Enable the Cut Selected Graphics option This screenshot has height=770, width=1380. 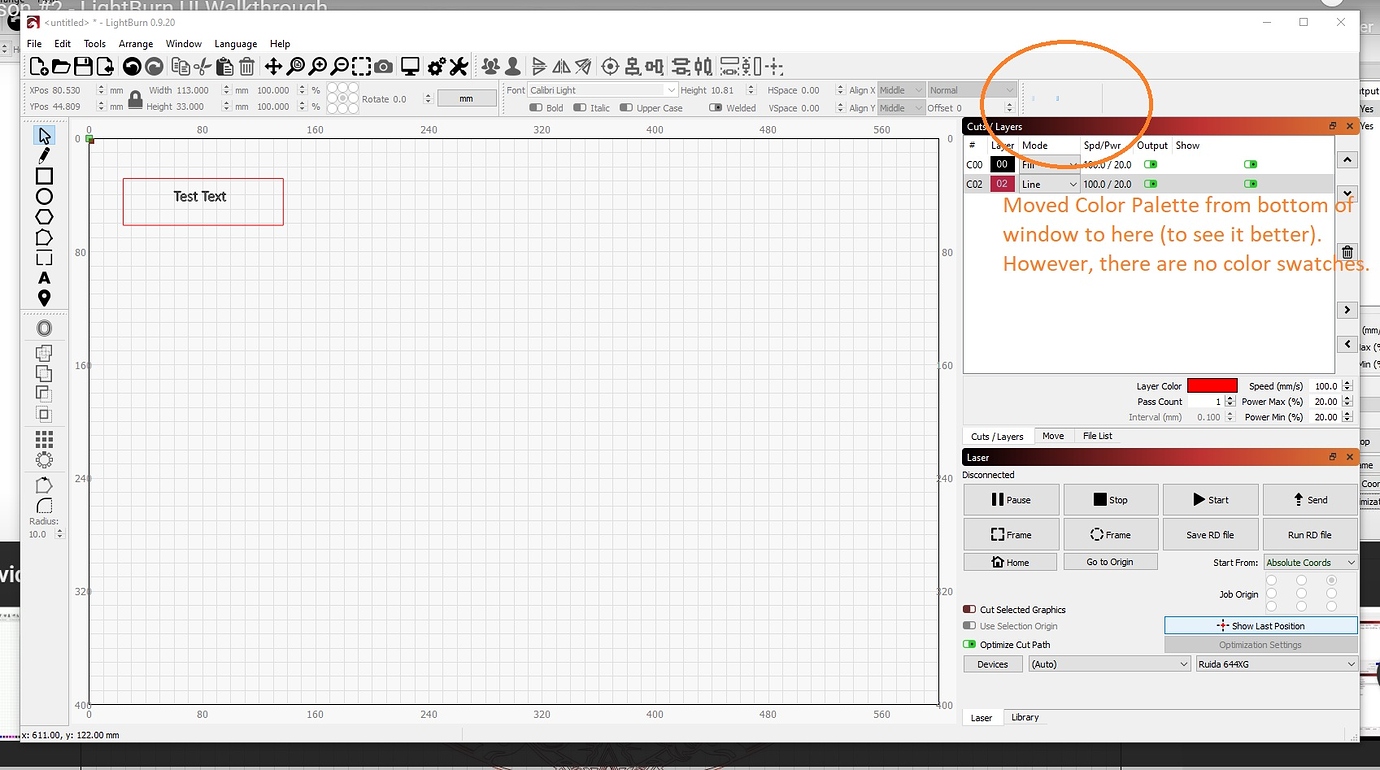point(969,609)
